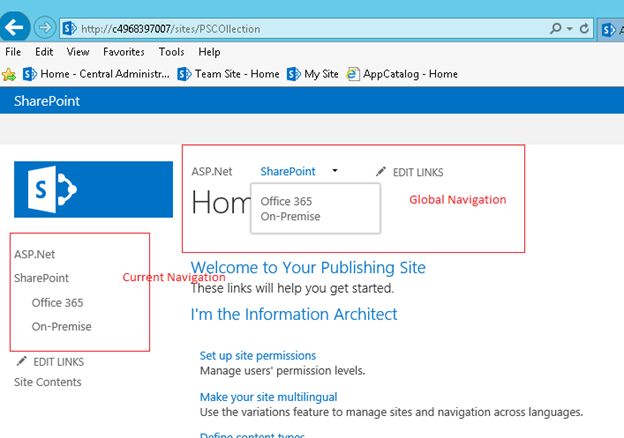This screenshot has height=438, width=624.
Task: Click EDIT LINKS under left navigation
Action: point(58,362)
